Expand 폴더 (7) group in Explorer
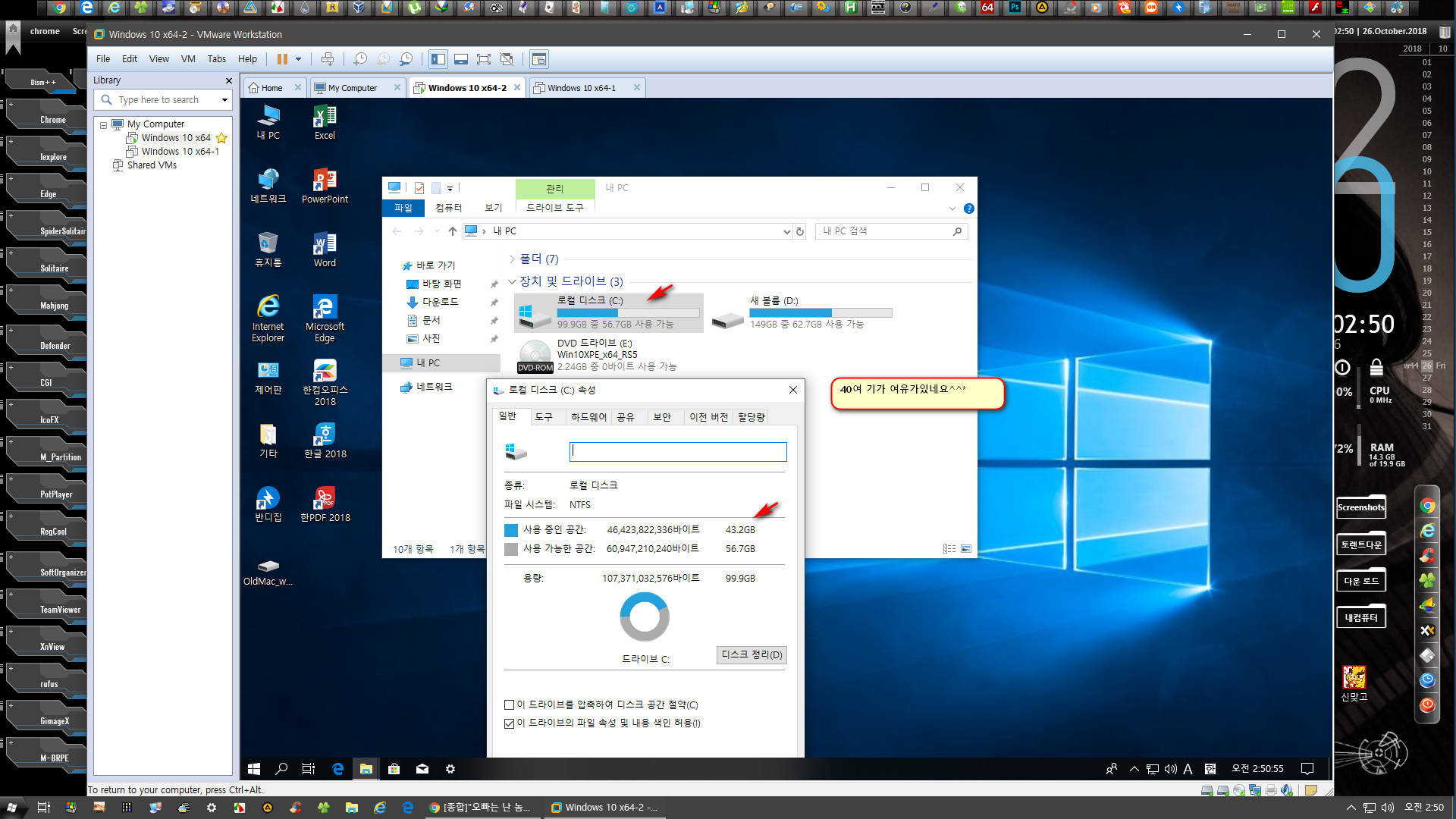Viewport: 1456px width, 819px height. [512, 259]
